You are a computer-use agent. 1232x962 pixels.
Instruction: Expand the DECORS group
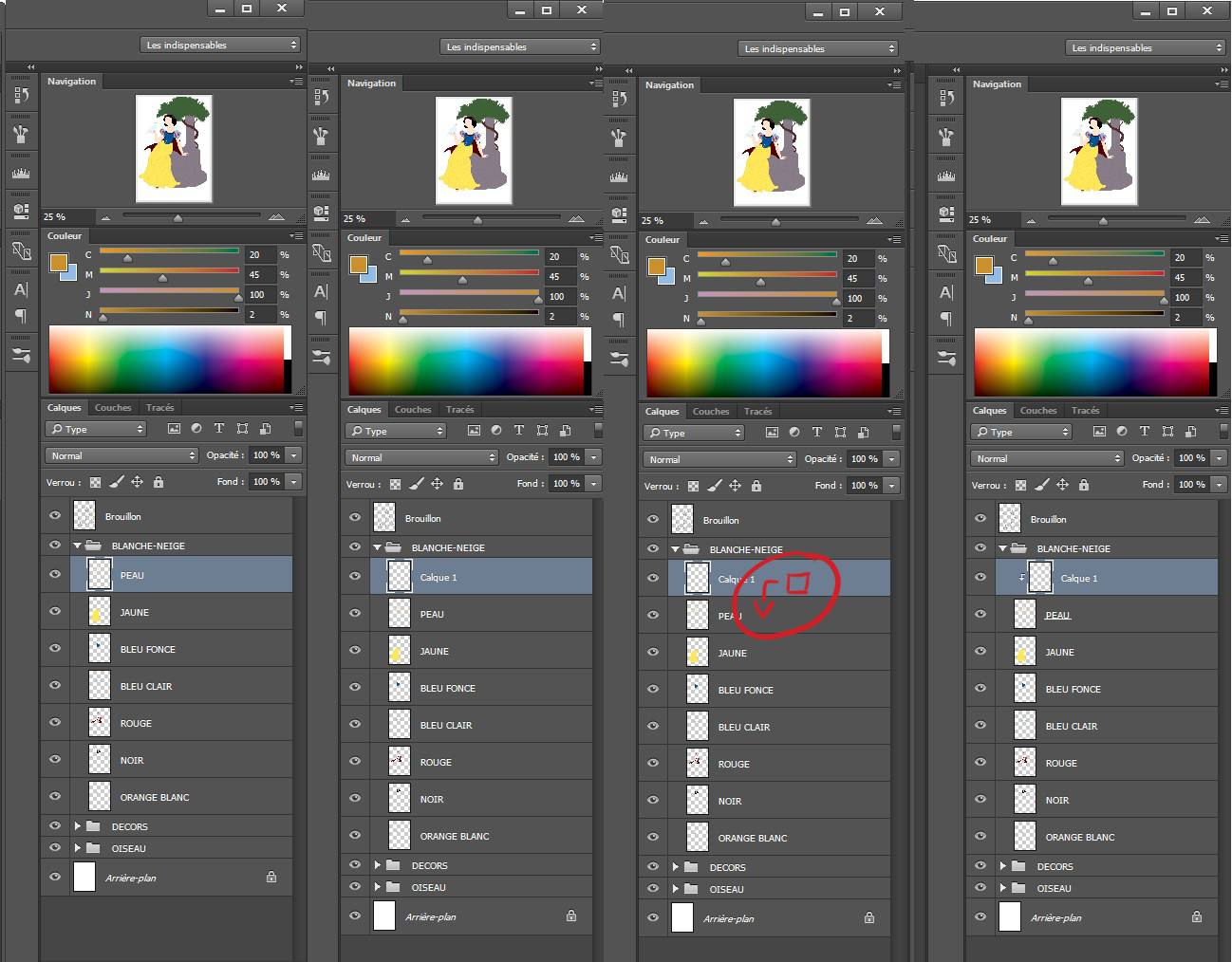[78, 826]
